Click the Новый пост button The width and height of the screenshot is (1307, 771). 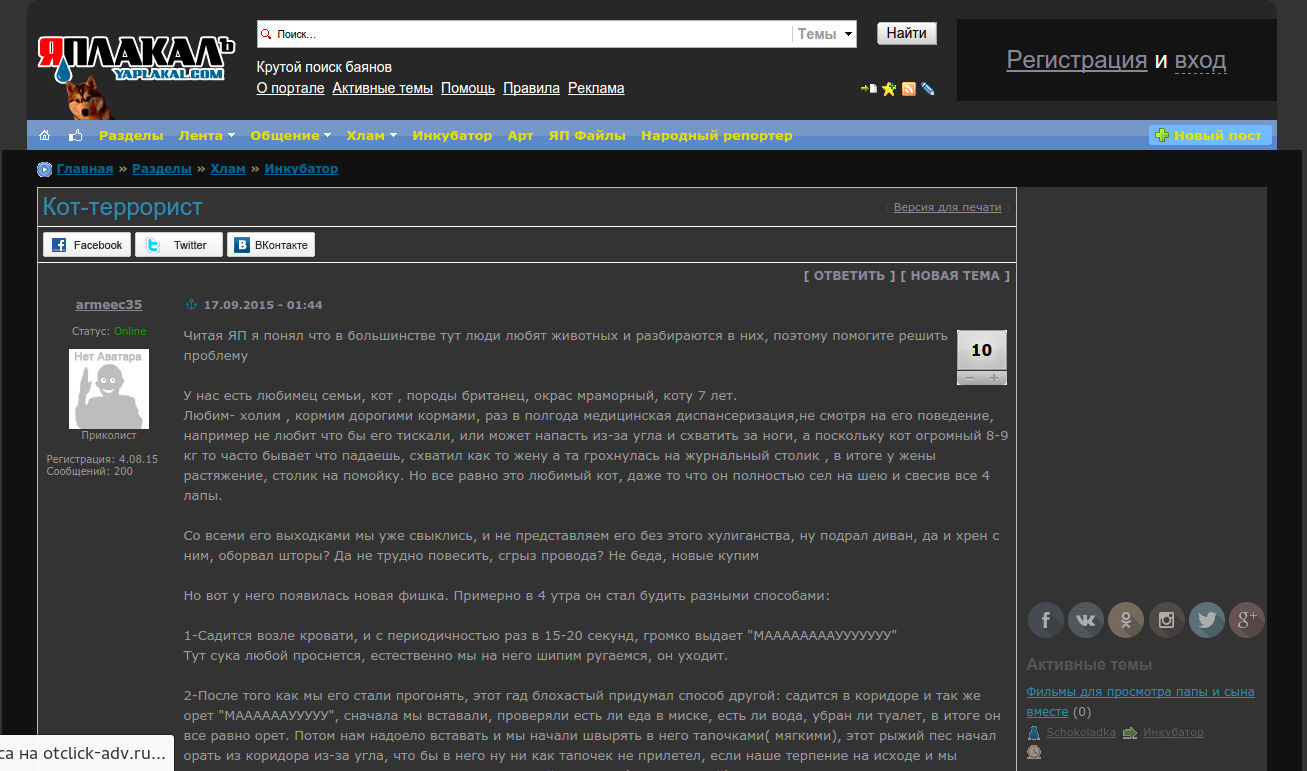point(1210,135)
